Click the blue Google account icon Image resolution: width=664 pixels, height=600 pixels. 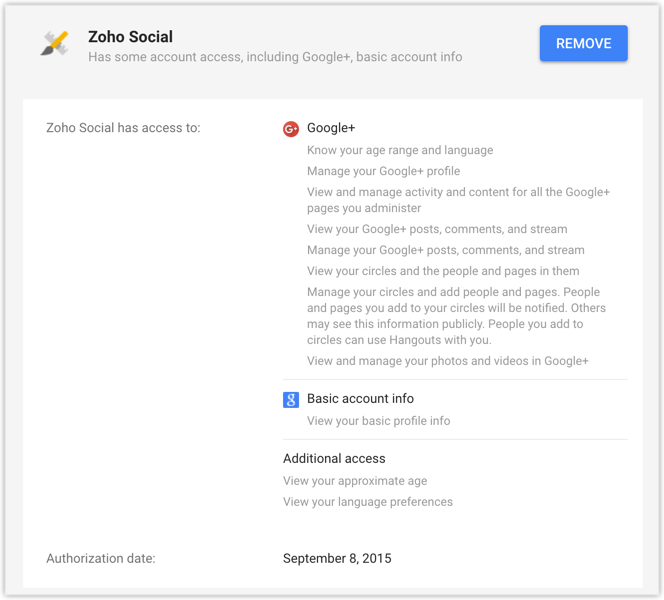coord(291,400)
